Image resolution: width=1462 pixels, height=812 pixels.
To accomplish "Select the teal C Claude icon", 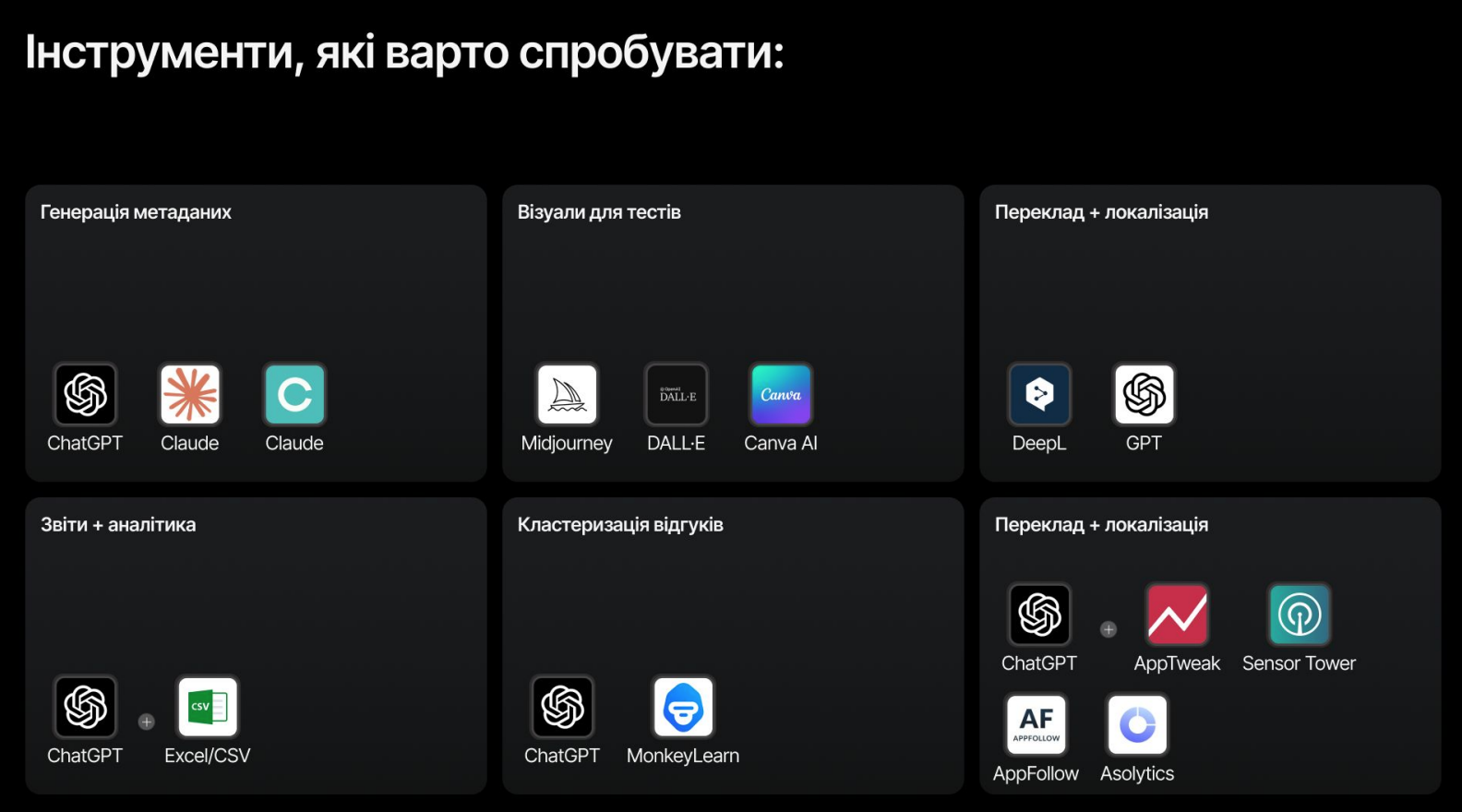I will (294, 394).
